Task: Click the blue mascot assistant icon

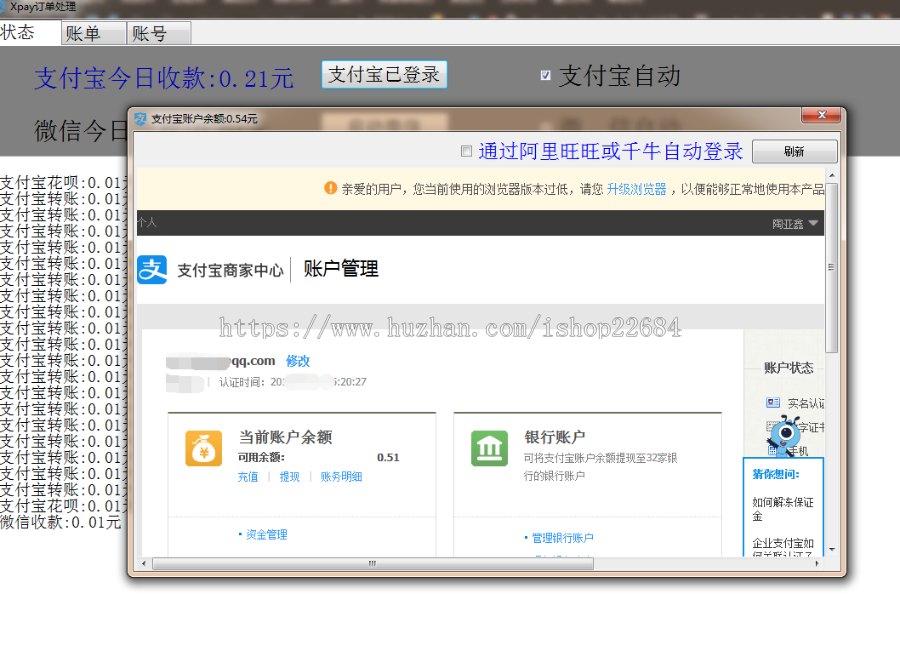Action: tap(785, 434)
